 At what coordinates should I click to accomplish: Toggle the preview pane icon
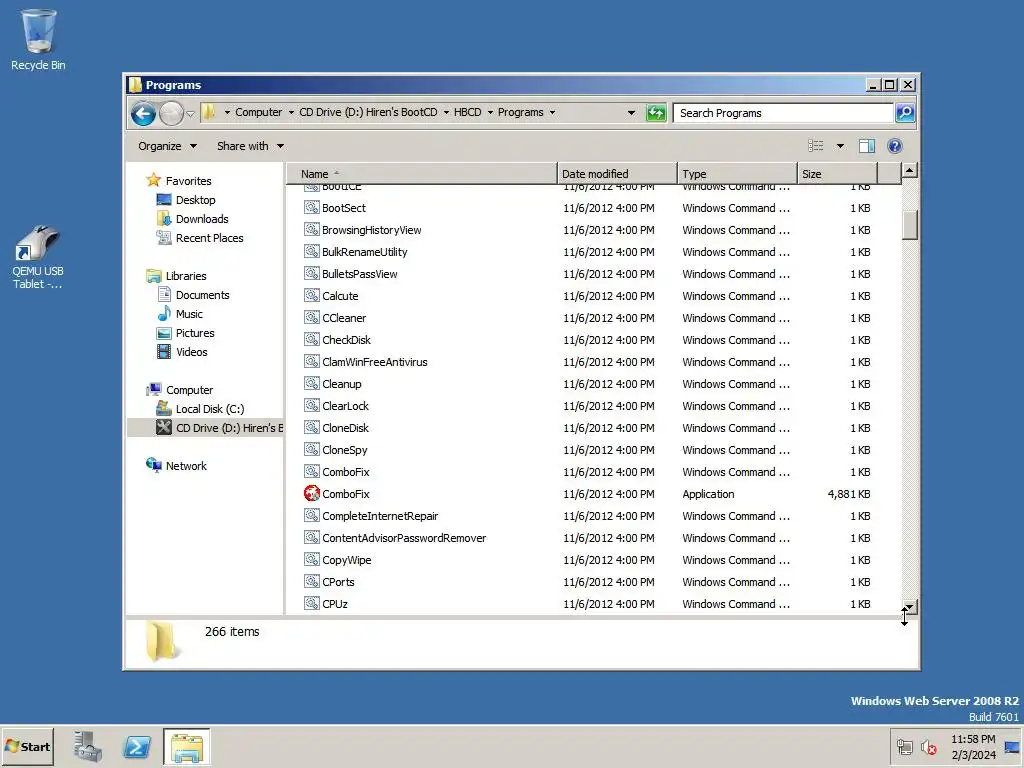867,146
